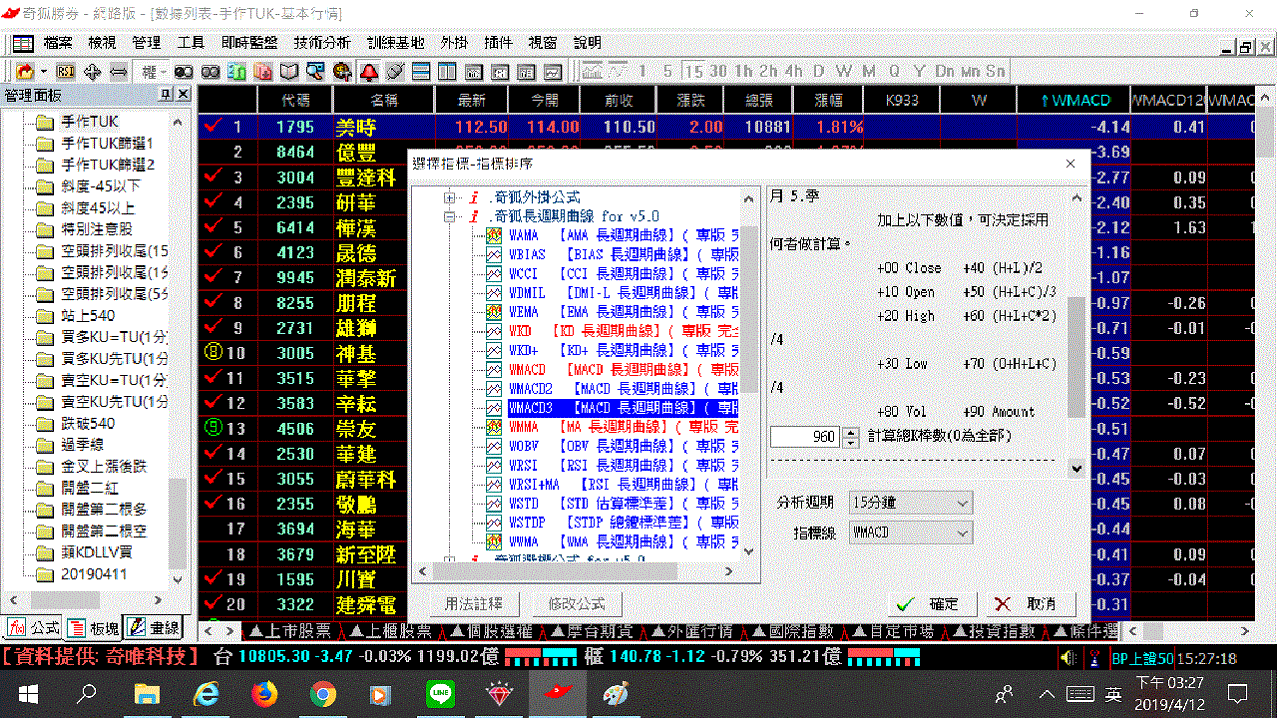Switch to the 畫線 tab
Viewport: 1280px width, 718px height.
tap(153, 628)
